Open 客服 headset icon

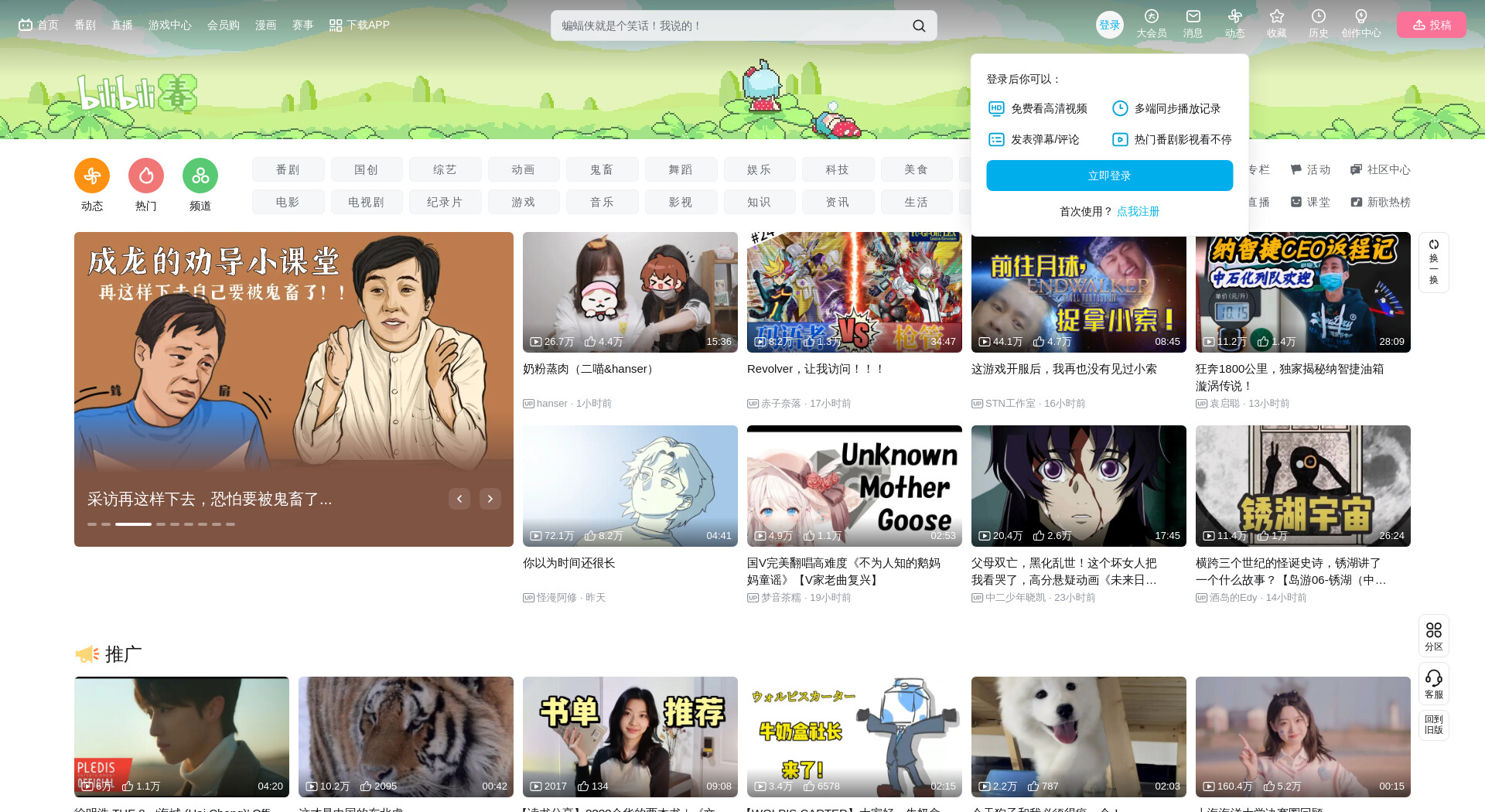click(x=1433, y=684)
